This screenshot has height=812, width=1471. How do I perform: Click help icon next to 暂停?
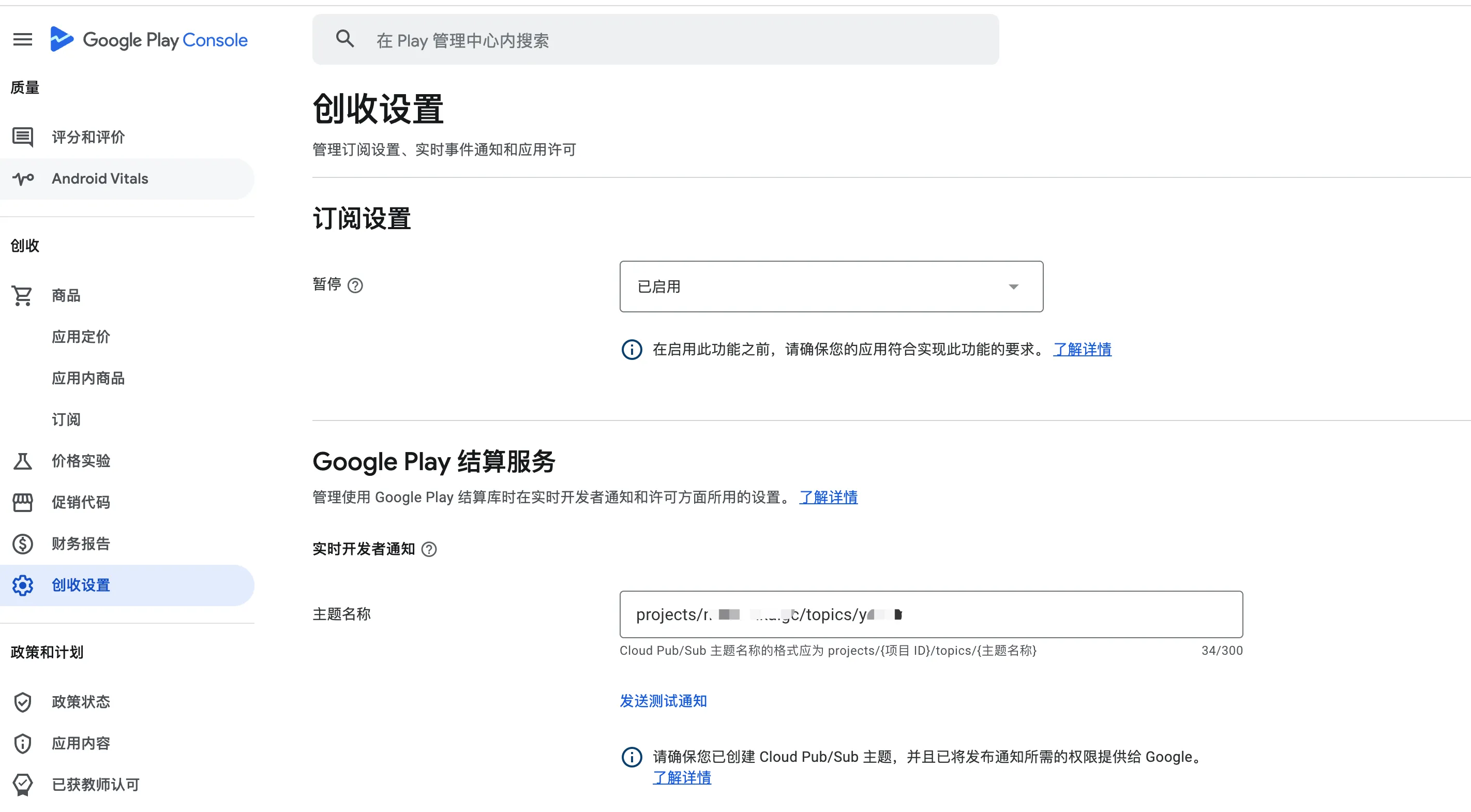tap(355, 285)
